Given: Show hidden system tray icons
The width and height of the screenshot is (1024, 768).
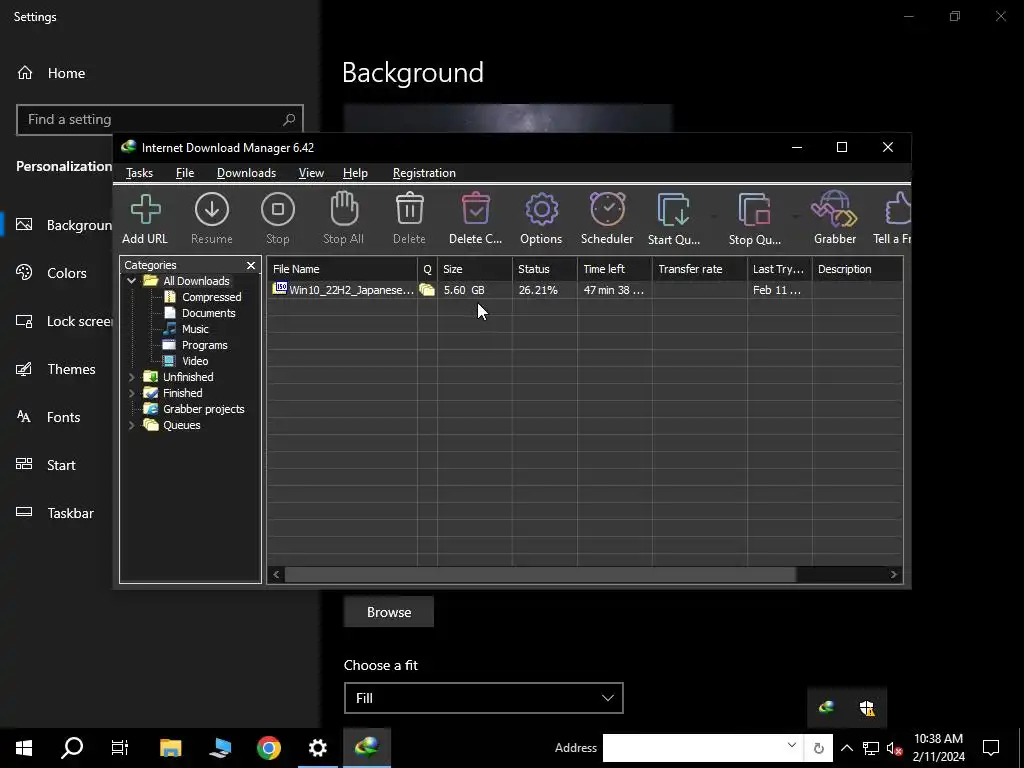Looking at the screenshot, I should click(846, 748).
